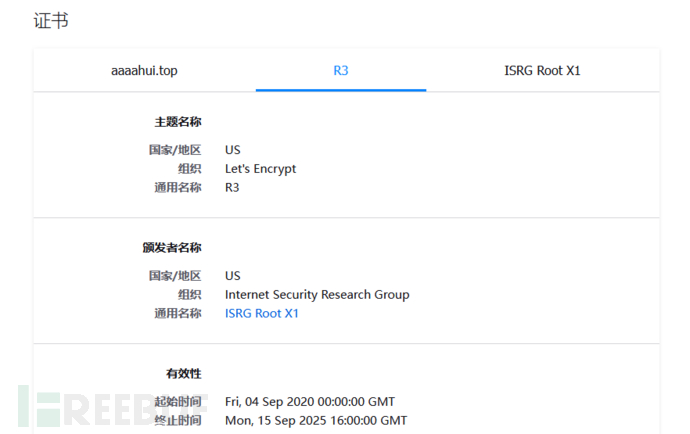Click the 证书 page heading

pyautogui.click(x=51, y=21)
